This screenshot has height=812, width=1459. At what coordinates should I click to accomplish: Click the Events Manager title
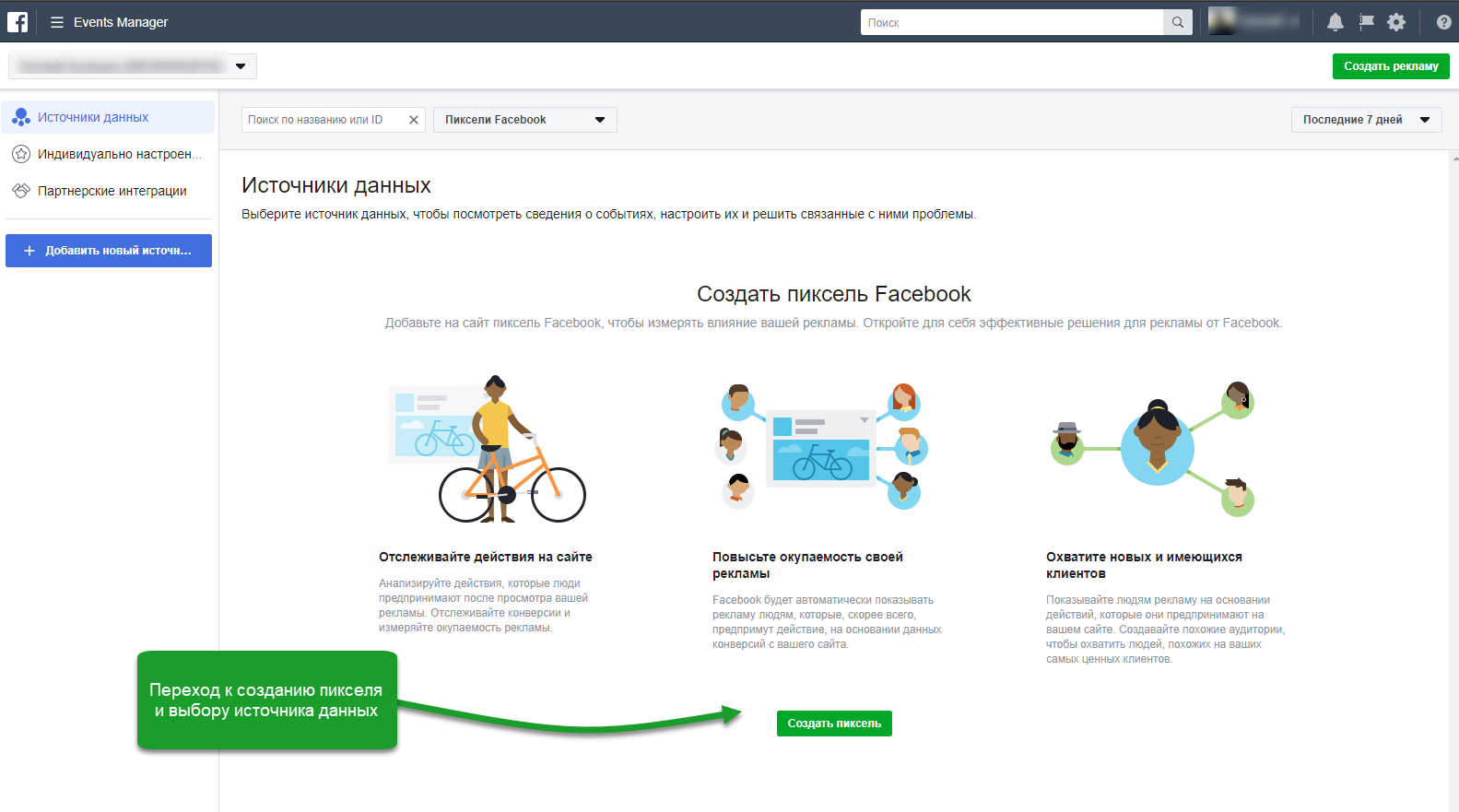[121, 22]
